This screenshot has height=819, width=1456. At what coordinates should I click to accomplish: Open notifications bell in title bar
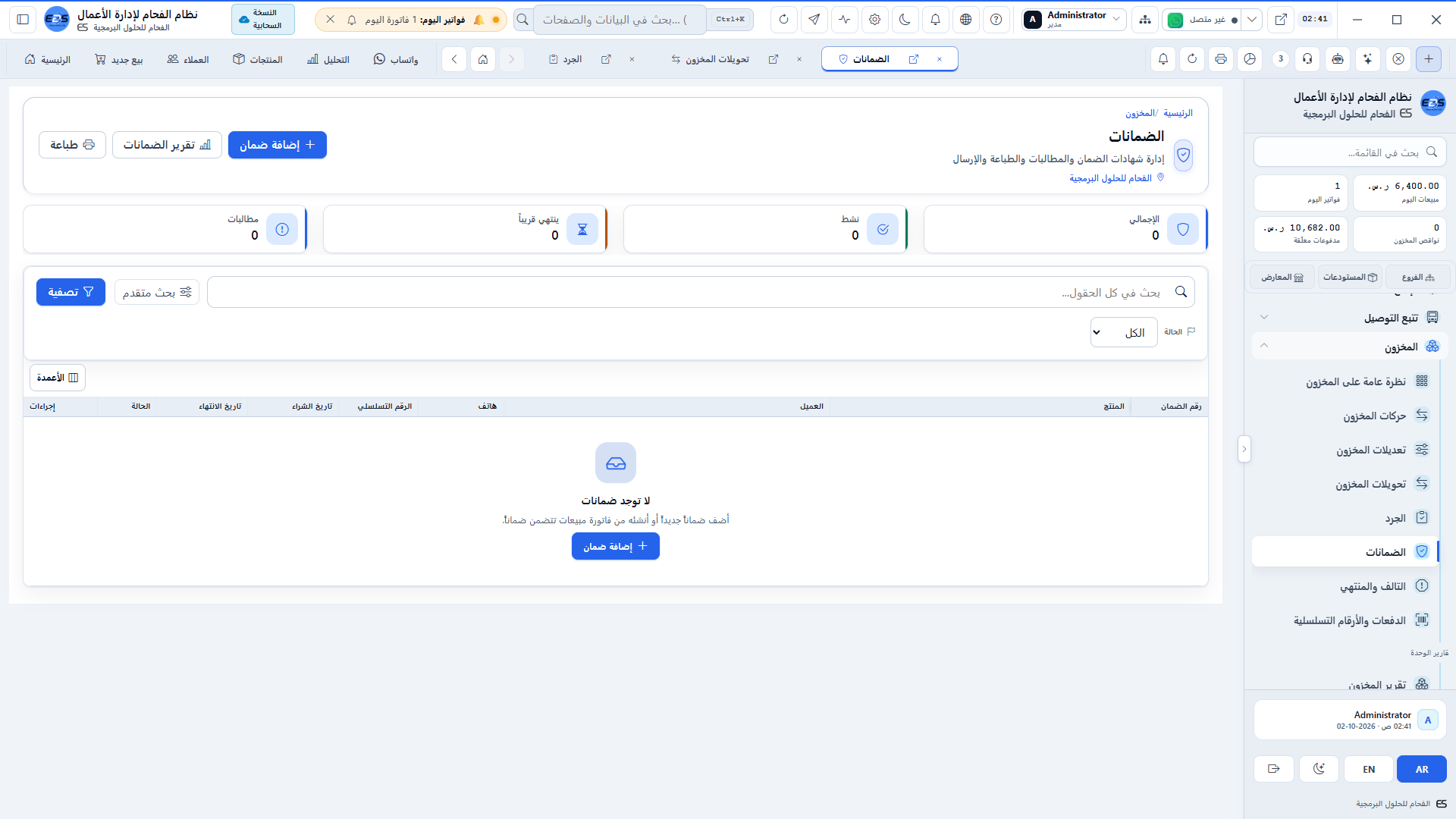936,20
